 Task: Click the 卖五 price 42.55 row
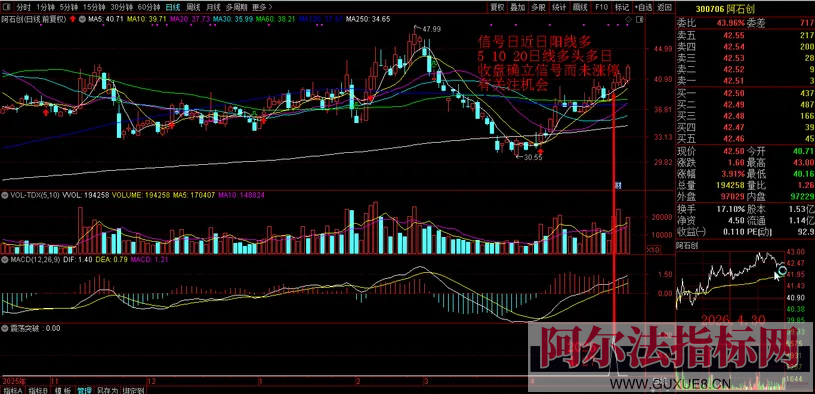[x=745, y=35]
